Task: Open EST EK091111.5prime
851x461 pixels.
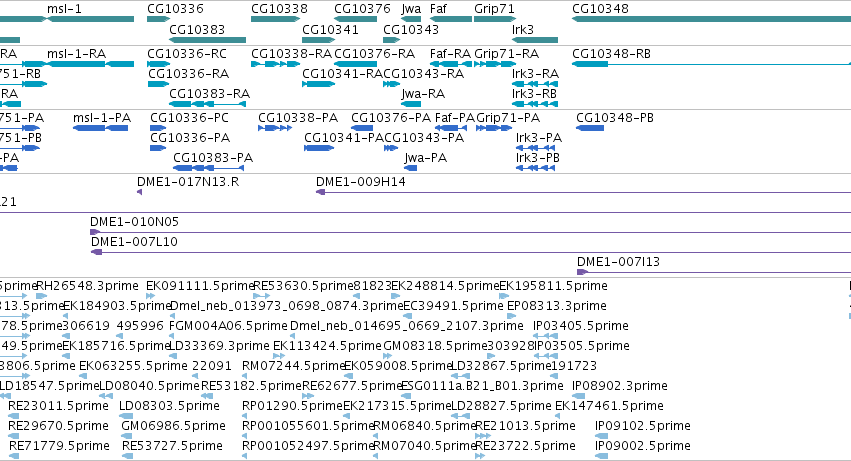Action: tap(151, 296)
